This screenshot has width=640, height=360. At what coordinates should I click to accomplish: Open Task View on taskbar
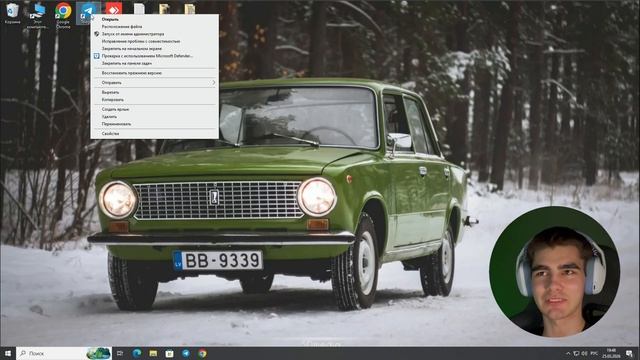point(120,353)
